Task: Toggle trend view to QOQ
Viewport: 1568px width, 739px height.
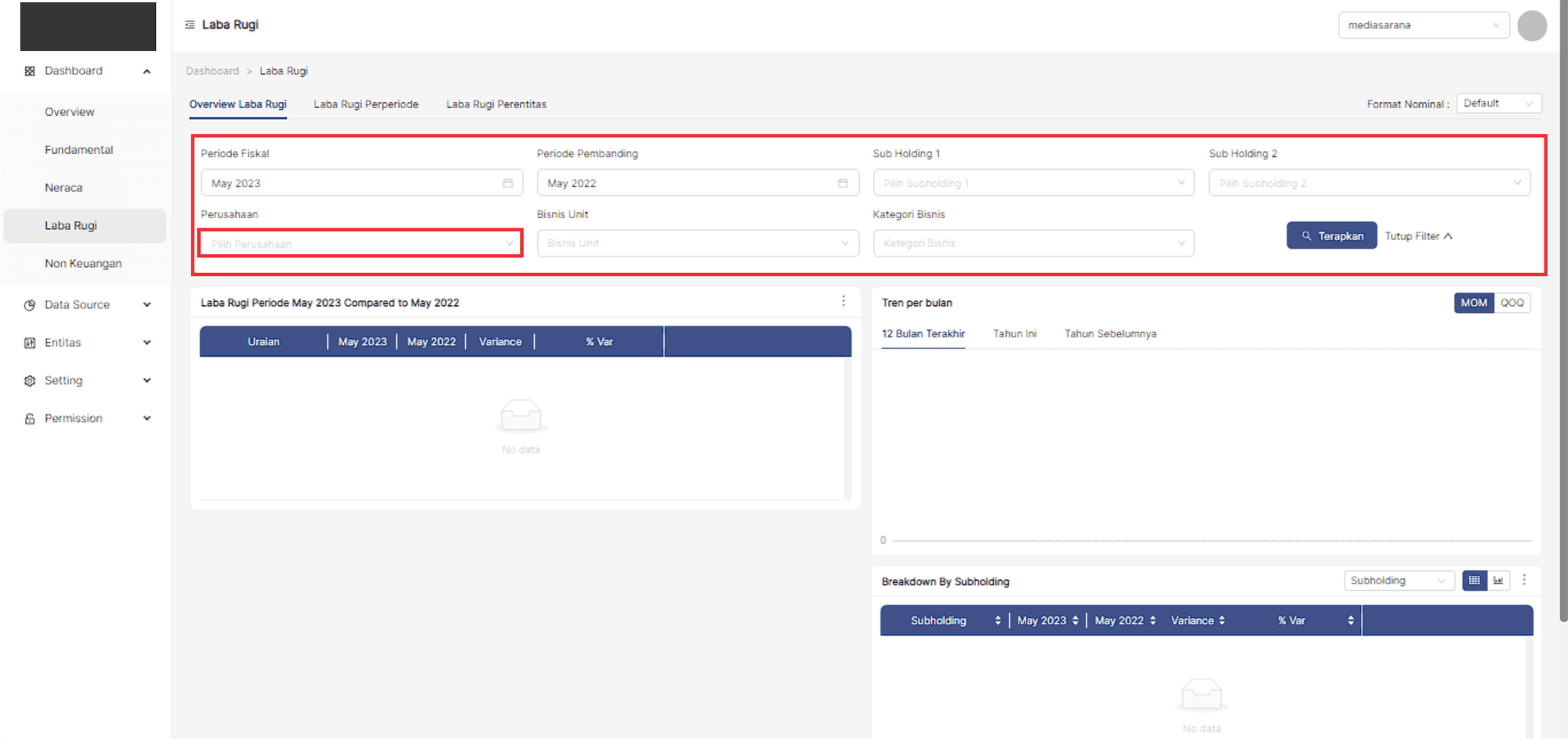Action: [x=1512, y=303]
